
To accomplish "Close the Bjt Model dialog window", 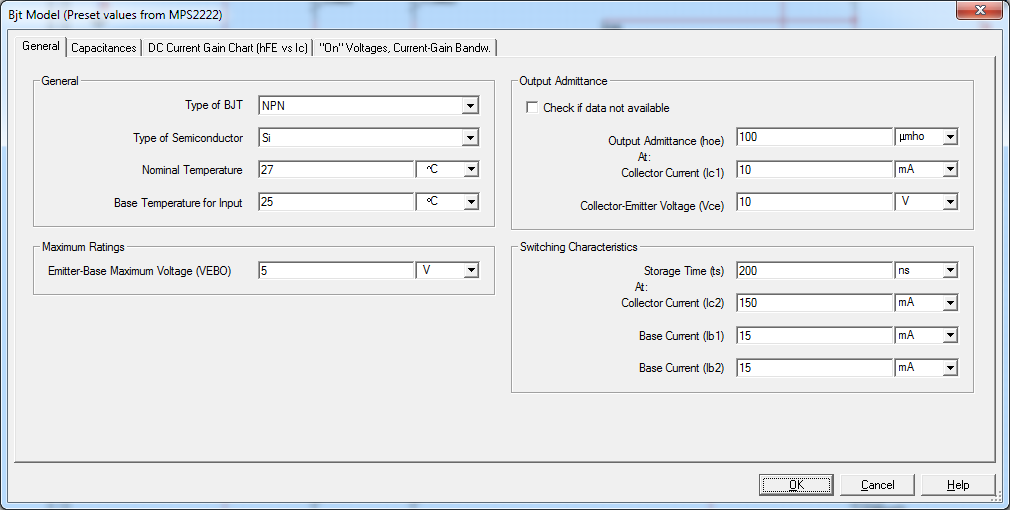I will (x=979, y=10).
